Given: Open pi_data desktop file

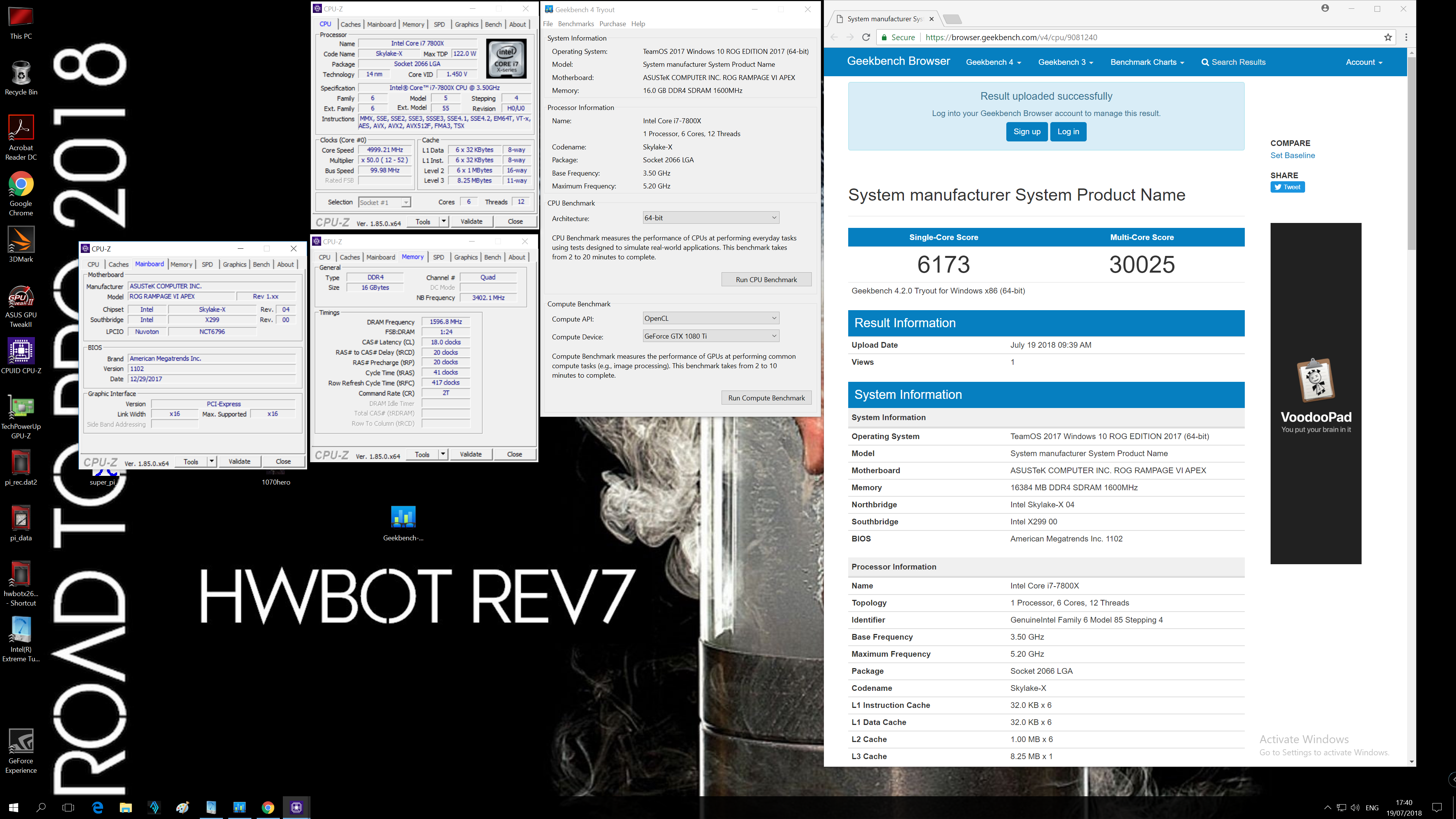Looking at the screenshot, I should [21, 523].
